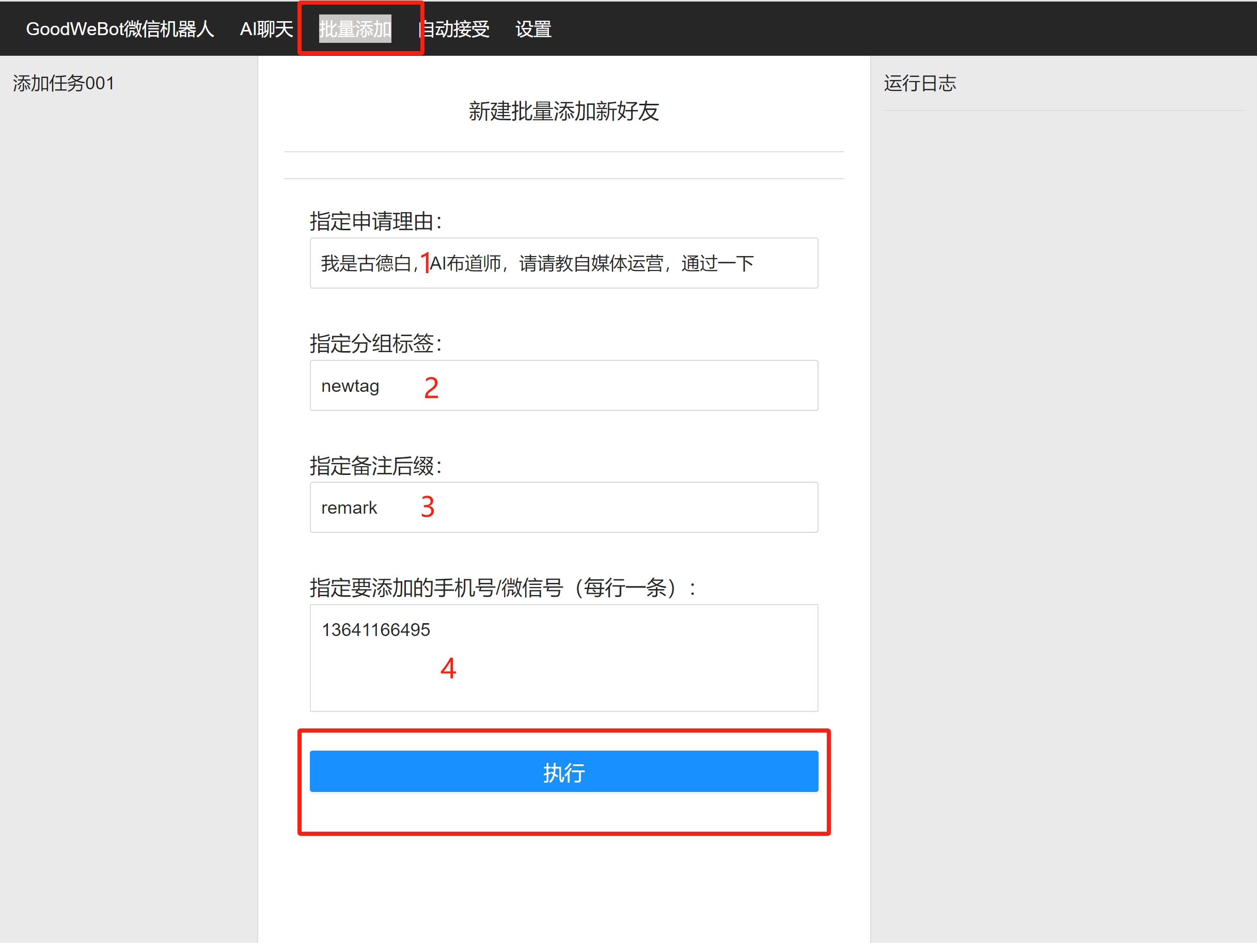Click the GoodWeBot微信机器人 brand title
The height and width of the screenshot is (952, 1257).
pos(120,29)
